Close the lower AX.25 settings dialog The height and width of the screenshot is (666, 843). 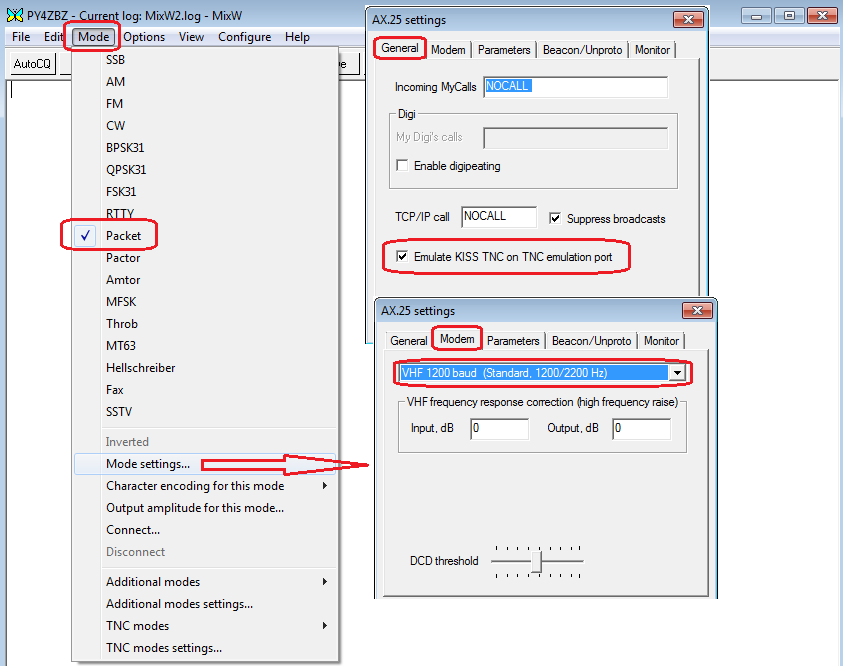click(697, 311)
